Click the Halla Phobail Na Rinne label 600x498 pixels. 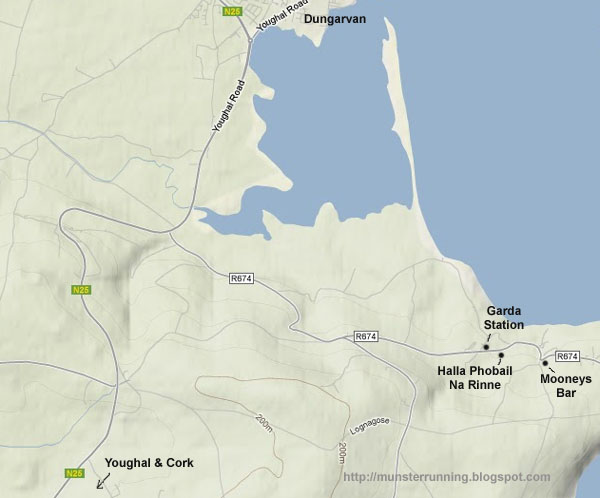coord(475,377)
